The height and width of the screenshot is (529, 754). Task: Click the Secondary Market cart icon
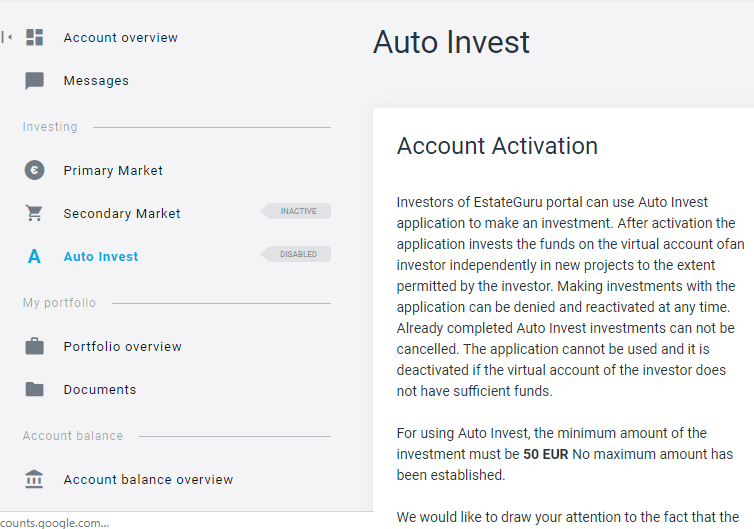[x=35, y=213]
